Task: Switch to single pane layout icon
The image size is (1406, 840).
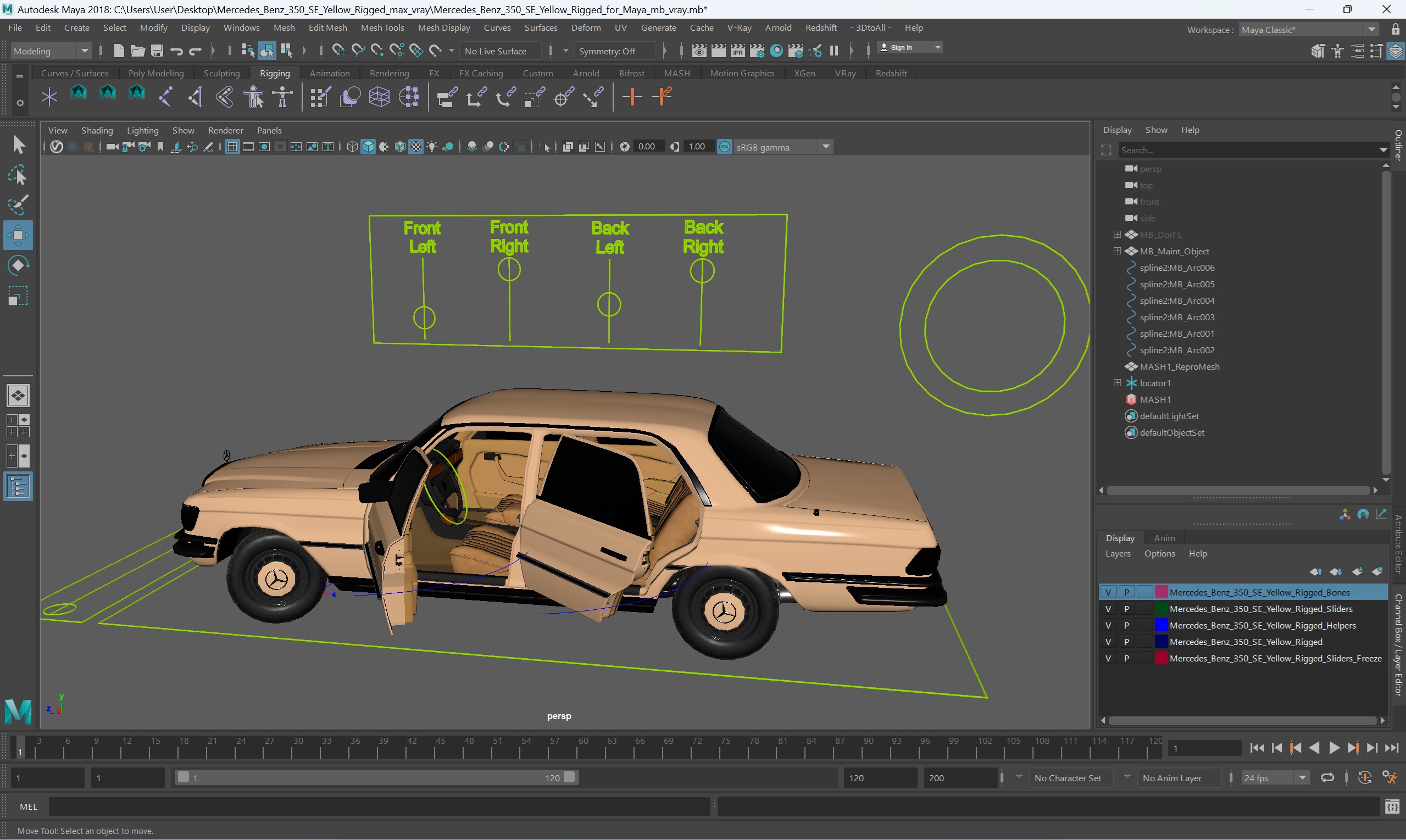Action: [x=18, y=395]
